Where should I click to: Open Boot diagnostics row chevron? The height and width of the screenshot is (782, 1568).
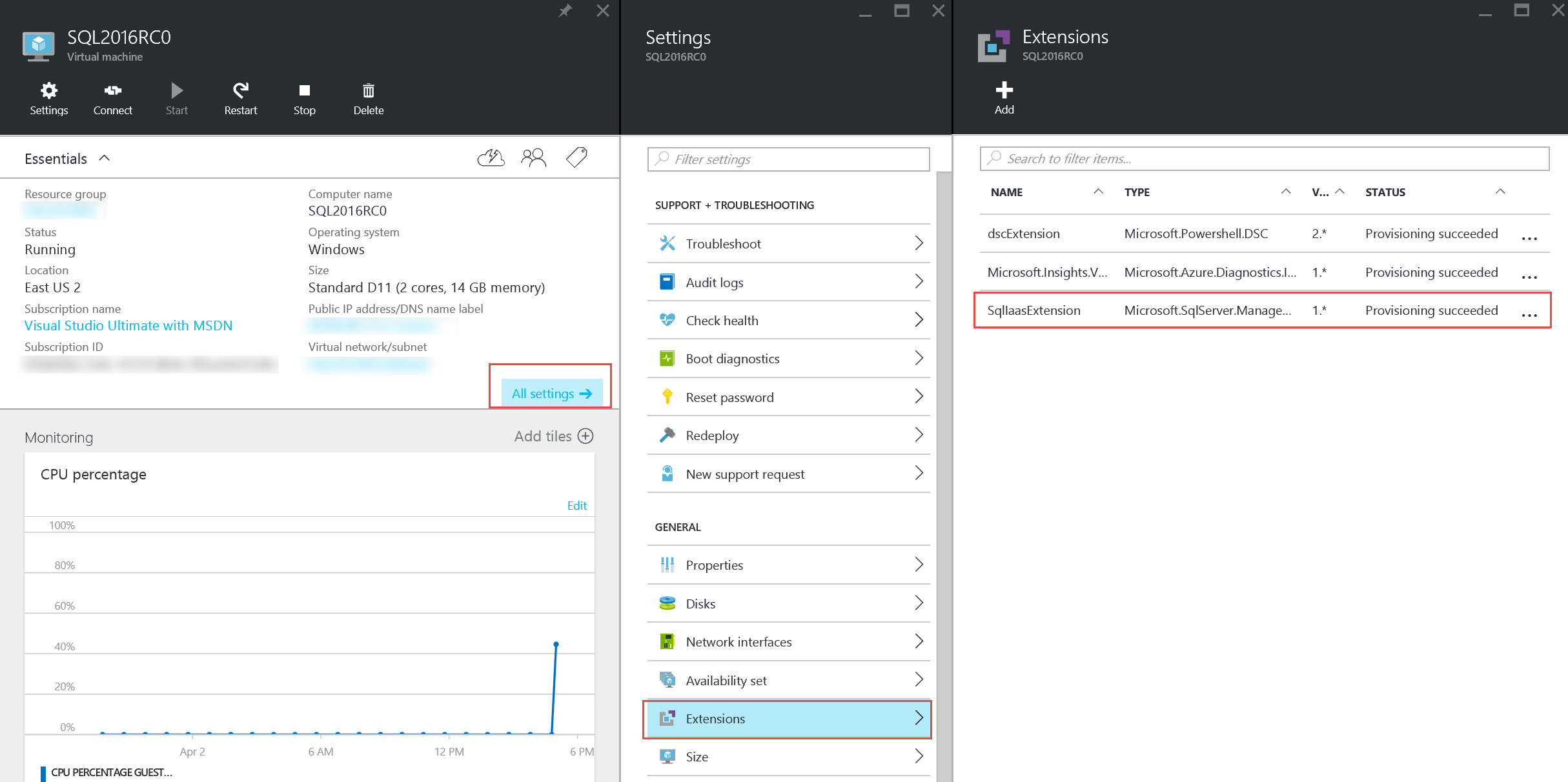tap(919, 358)
